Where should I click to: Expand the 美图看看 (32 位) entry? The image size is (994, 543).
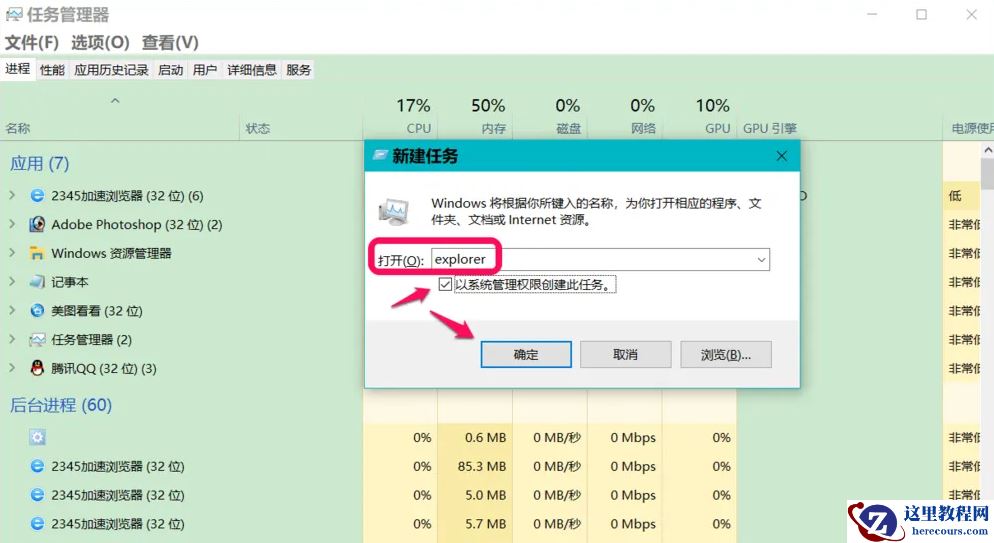(12, 310)
